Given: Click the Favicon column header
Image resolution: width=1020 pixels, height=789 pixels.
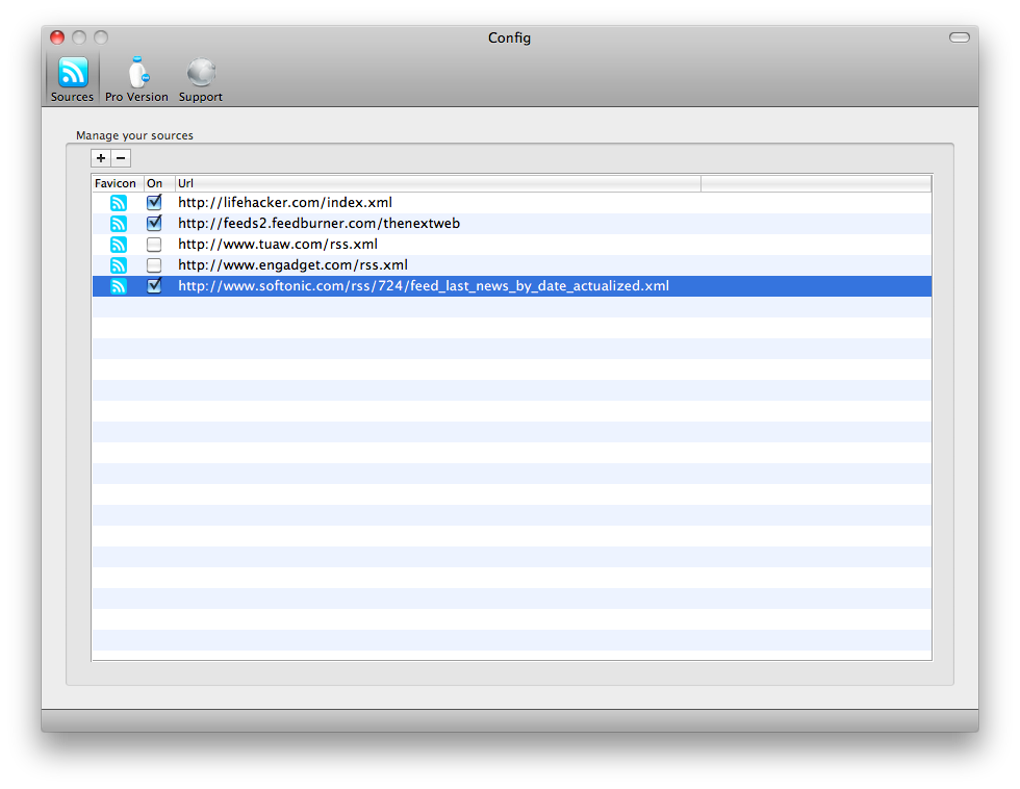Looking at the screenshot, I should (116, 184).
